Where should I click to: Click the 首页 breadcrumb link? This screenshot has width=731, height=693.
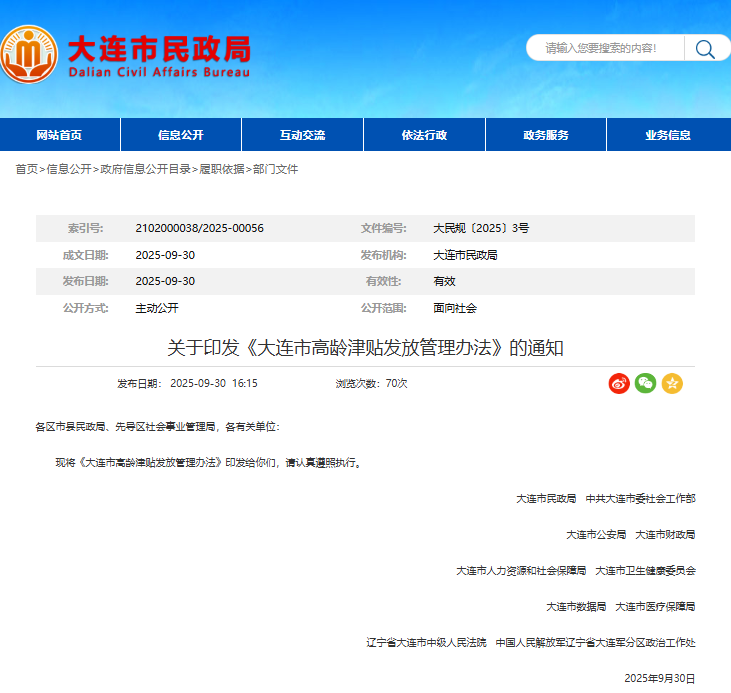click(26, 169)
